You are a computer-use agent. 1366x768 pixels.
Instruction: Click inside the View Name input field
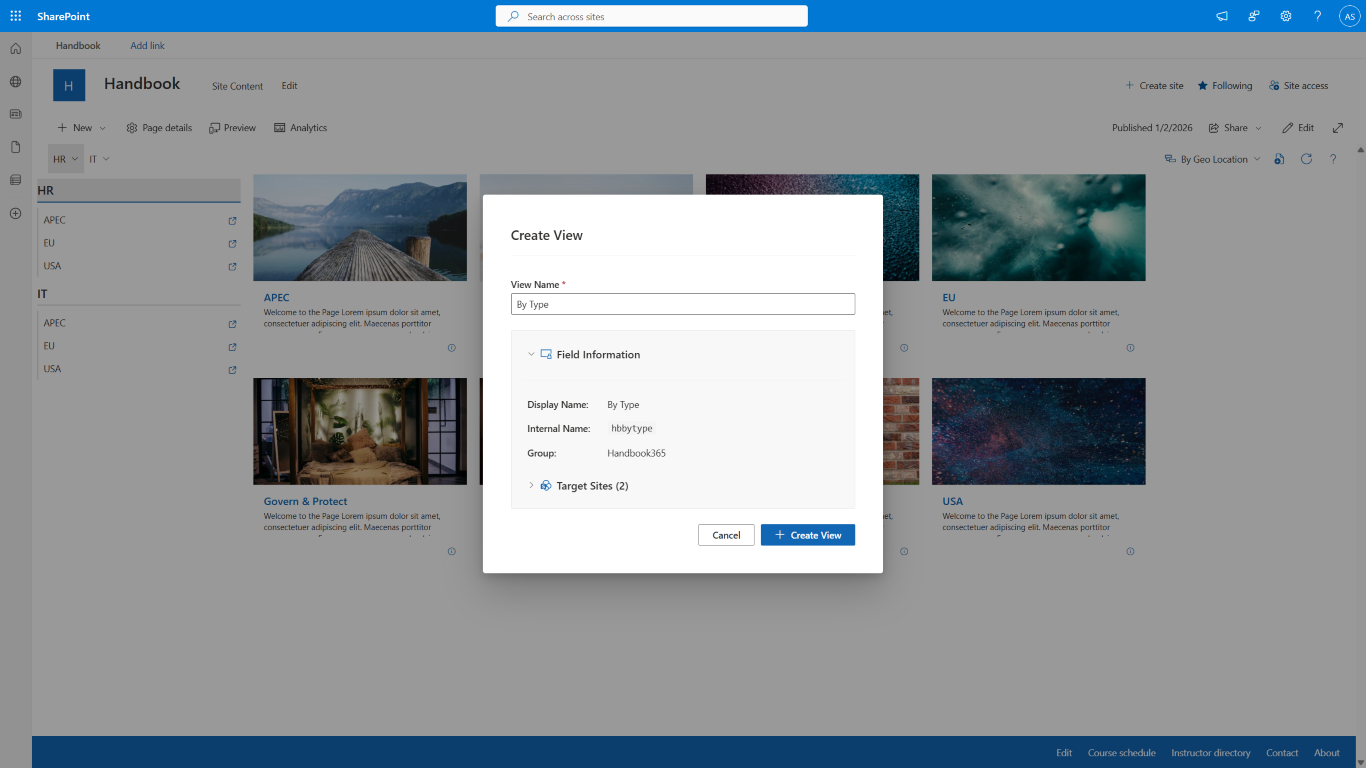(683, 303)
